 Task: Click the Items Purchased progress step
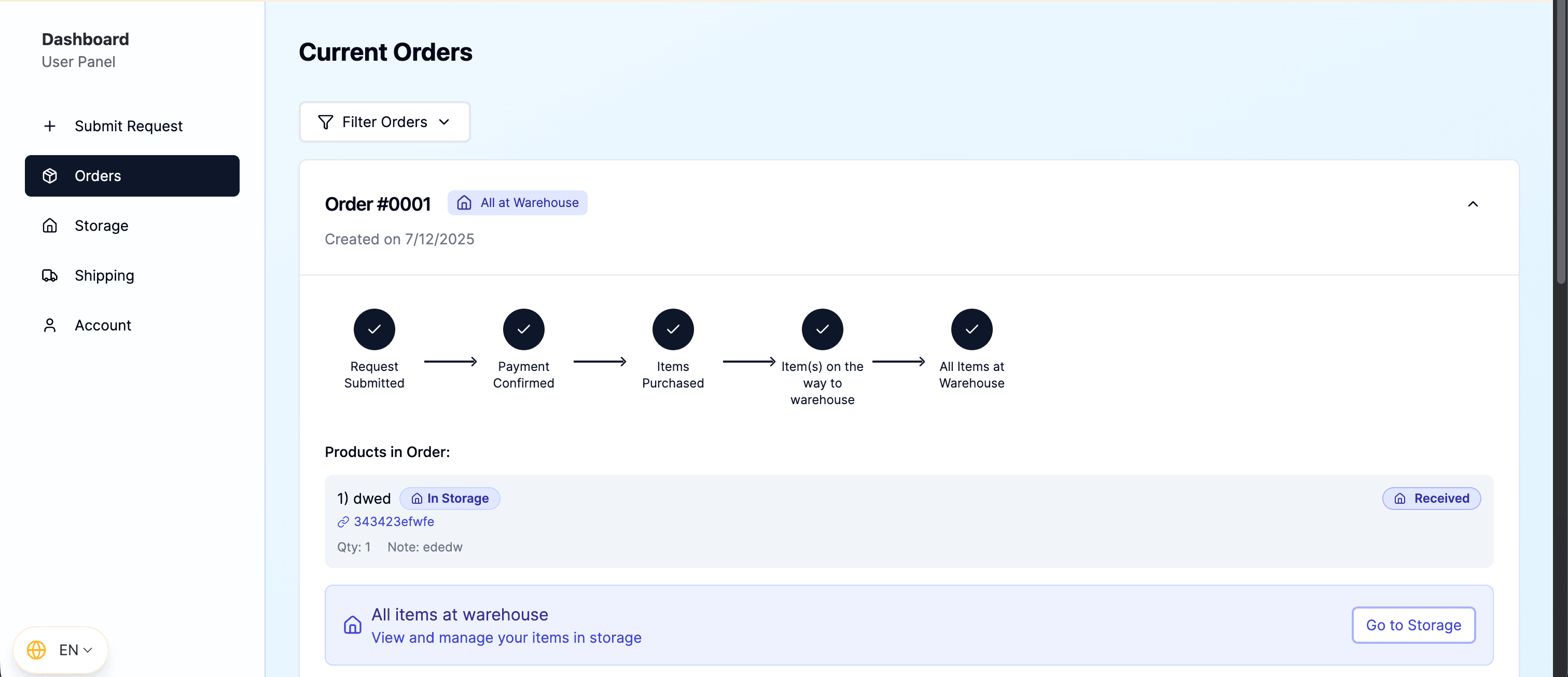coord(673,329)
